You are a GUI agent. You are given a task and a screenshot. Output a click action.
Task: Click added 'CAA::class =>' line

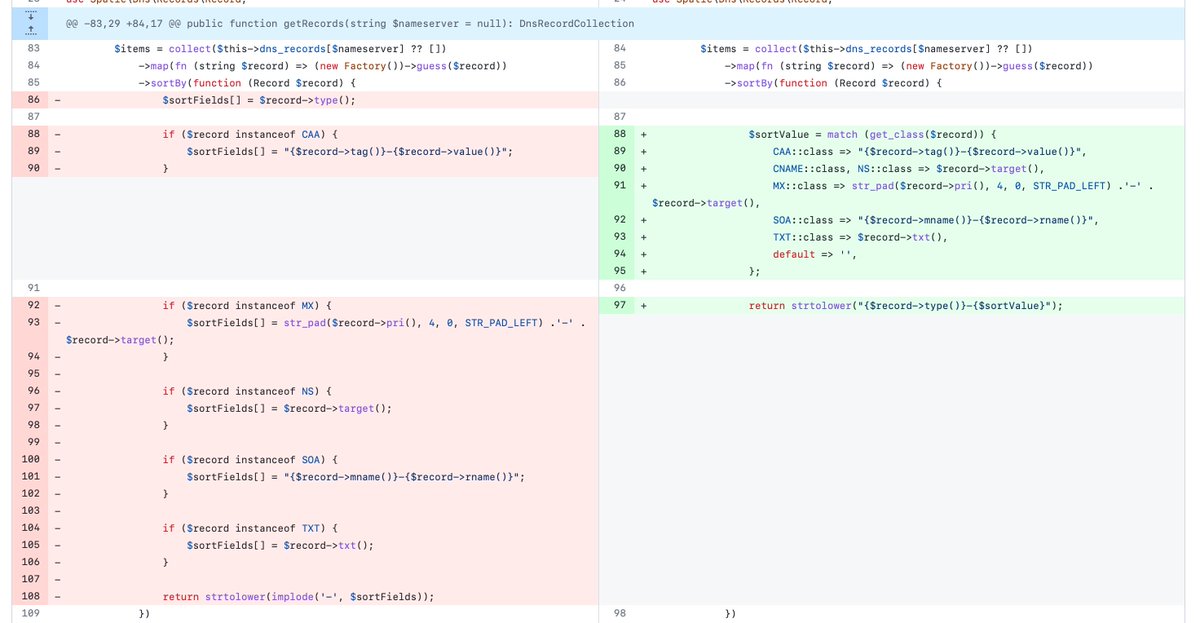click(930, 151)
